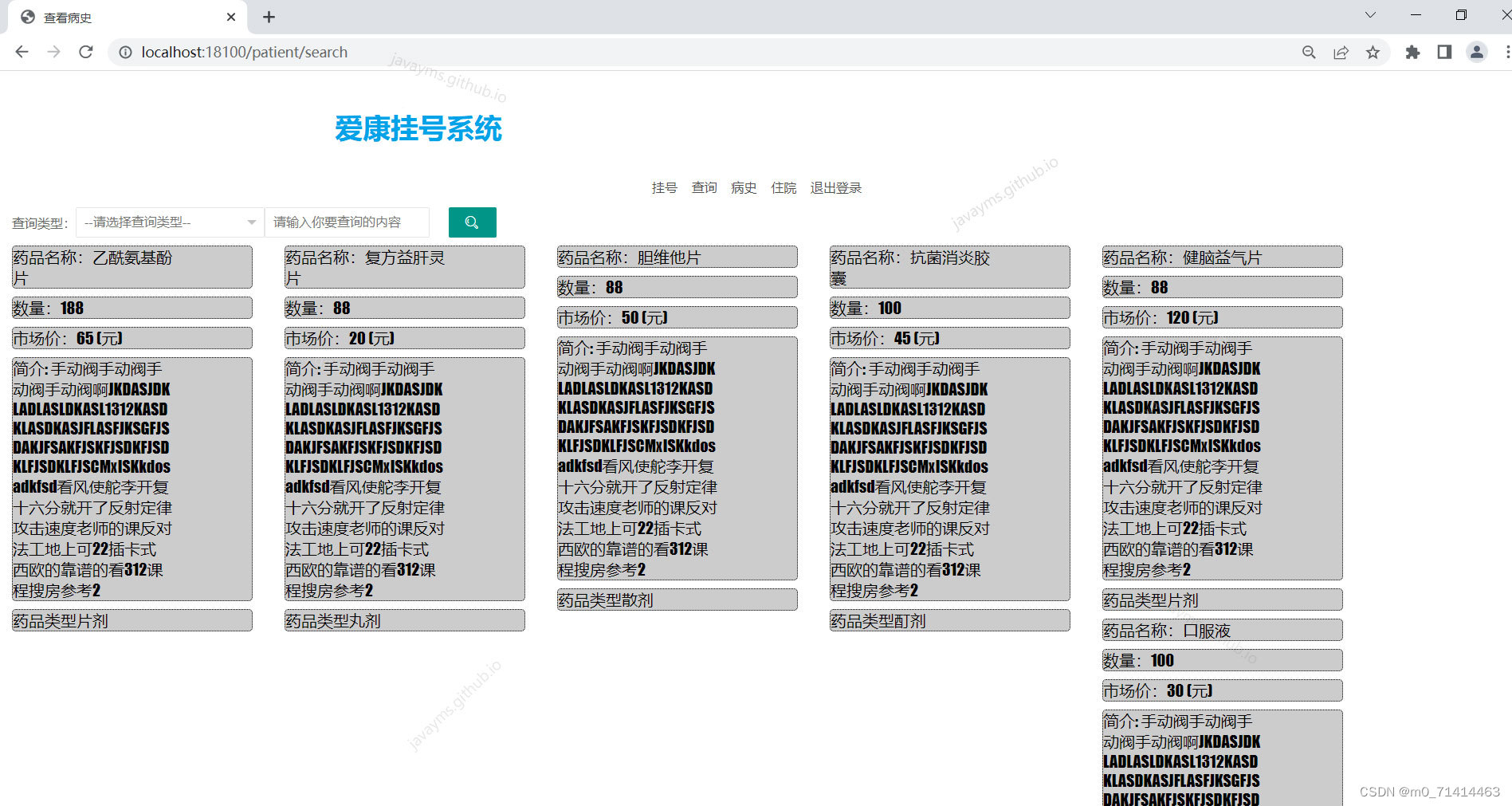Screen dimensions: 1512x806
Task: Click the address bar URL
Action: [x=244, y=52]
